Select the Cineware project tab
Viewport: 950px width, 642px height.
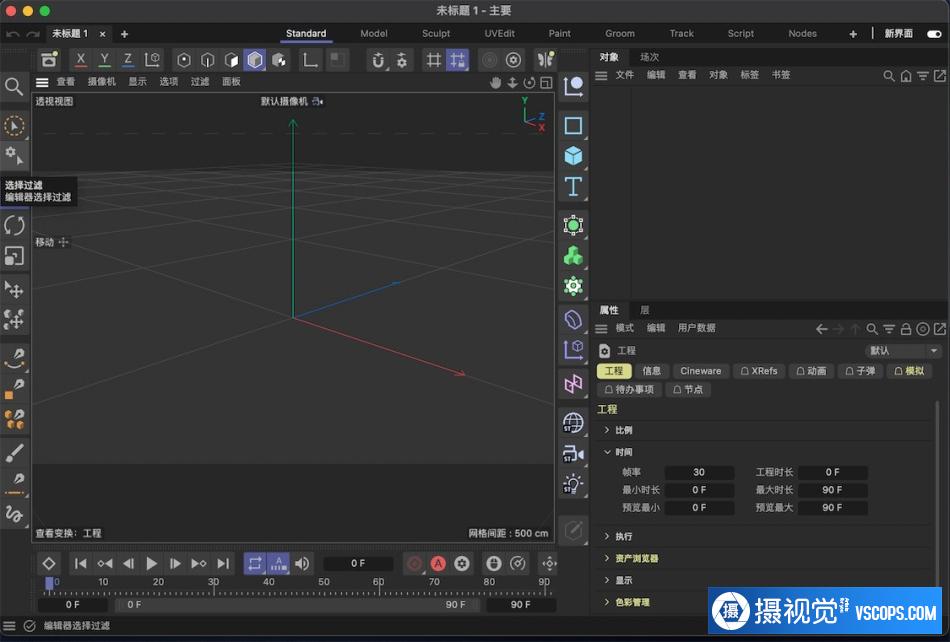700,371
